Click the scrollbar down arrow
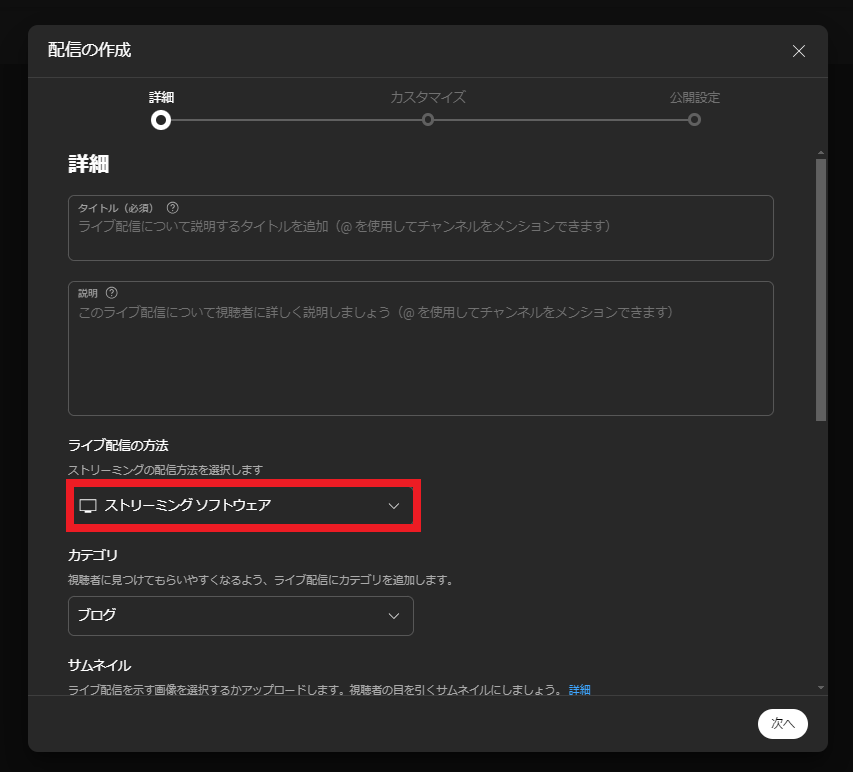 (821, 687)
